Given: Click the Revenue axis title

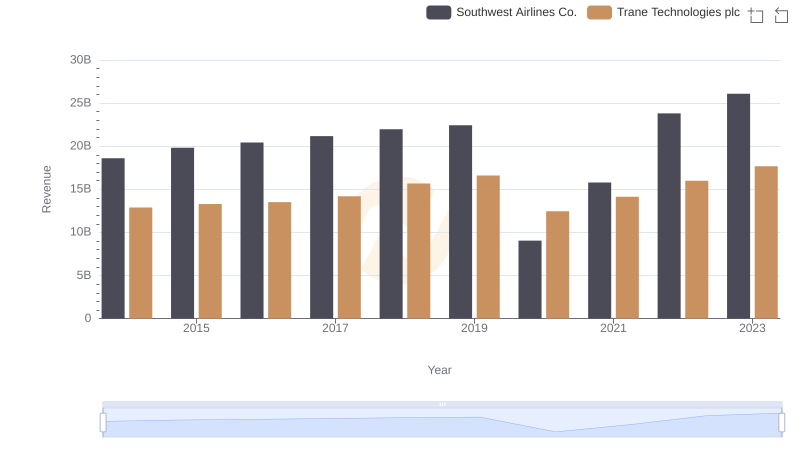Looking at the screenshot, I should click(46, 189).
